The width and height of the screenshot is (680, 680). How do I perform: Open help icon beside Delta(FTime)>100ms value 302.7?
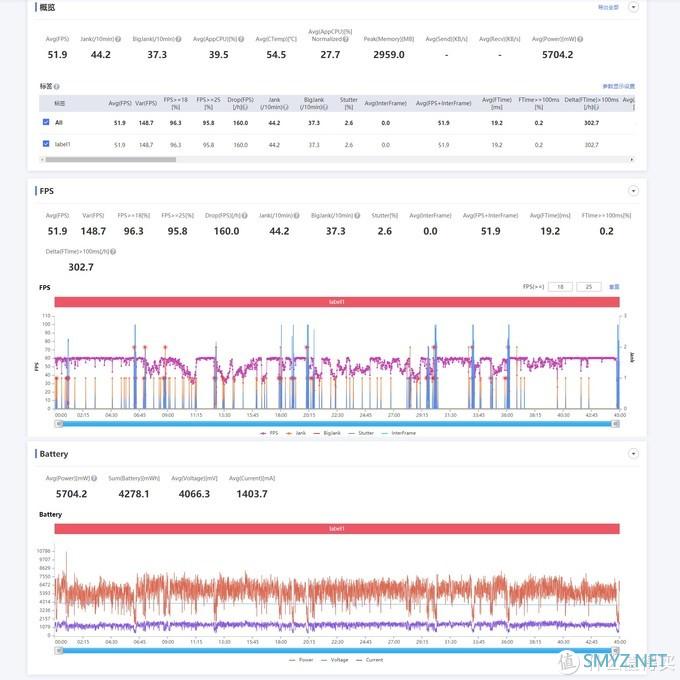click(113, 252)
